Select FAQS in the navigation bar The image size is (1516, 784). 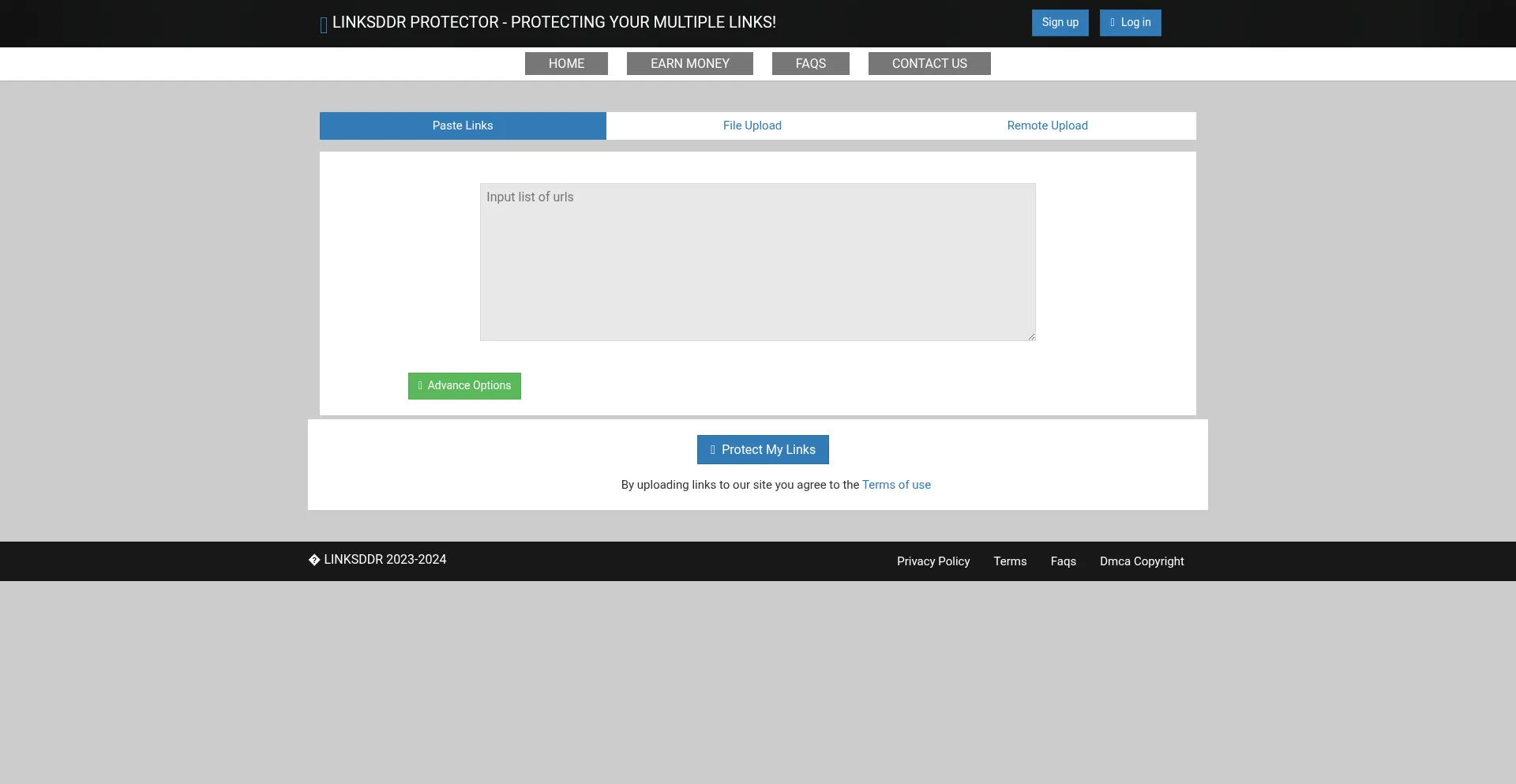810,64
